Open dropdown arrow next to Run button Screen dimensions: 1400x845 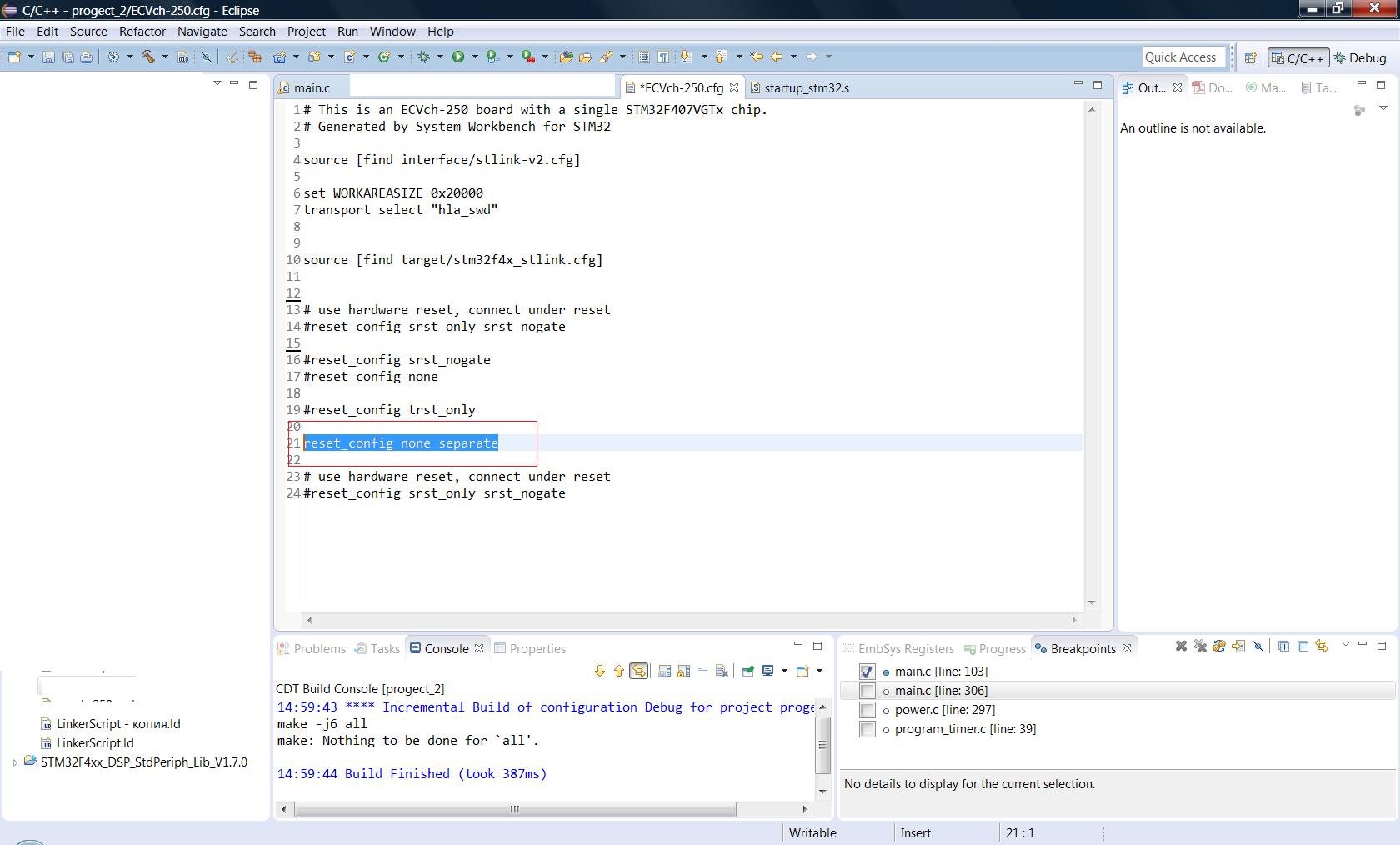coord(475,57)
